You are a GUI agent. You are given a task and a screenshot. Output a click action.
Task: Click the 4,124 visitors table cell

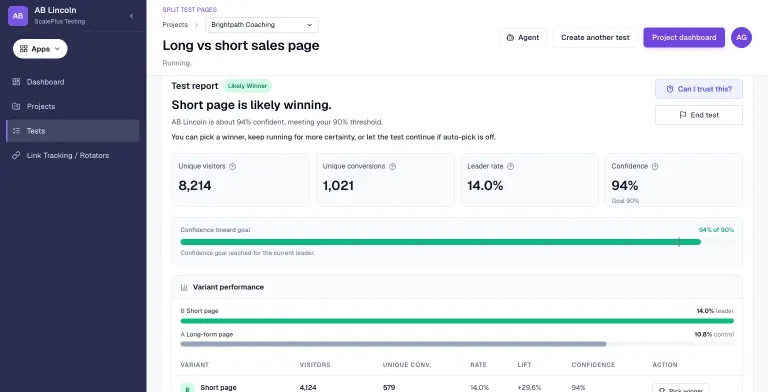[308, 388]
